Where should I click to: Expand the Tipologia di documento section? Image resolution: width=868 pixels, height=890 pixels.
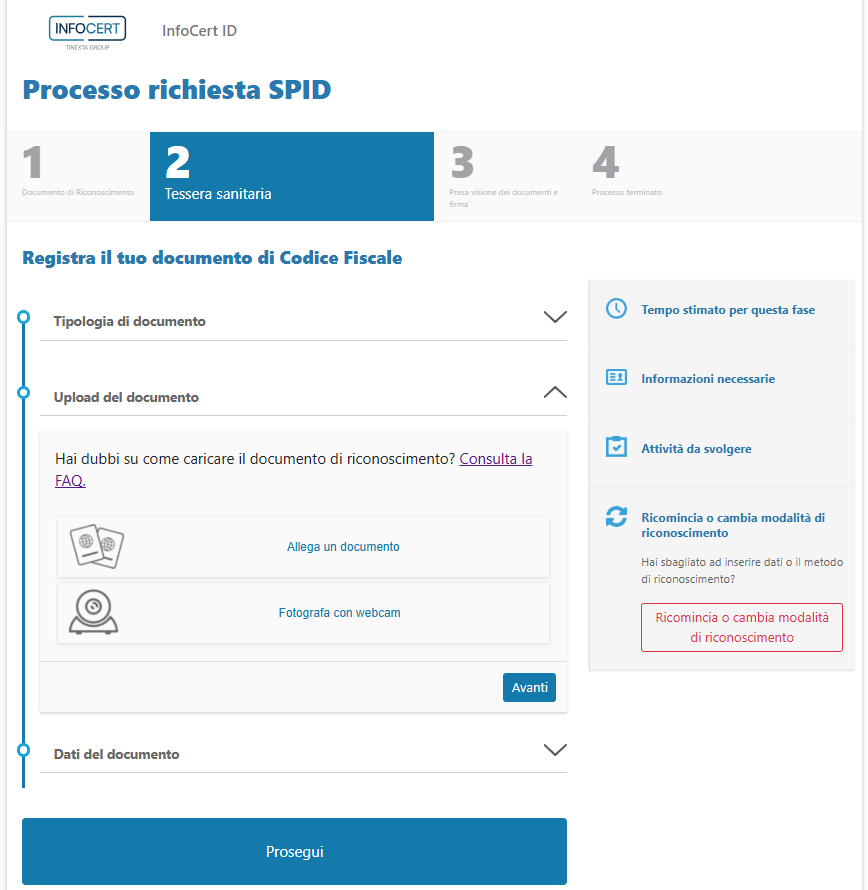(x=554, y=318)
